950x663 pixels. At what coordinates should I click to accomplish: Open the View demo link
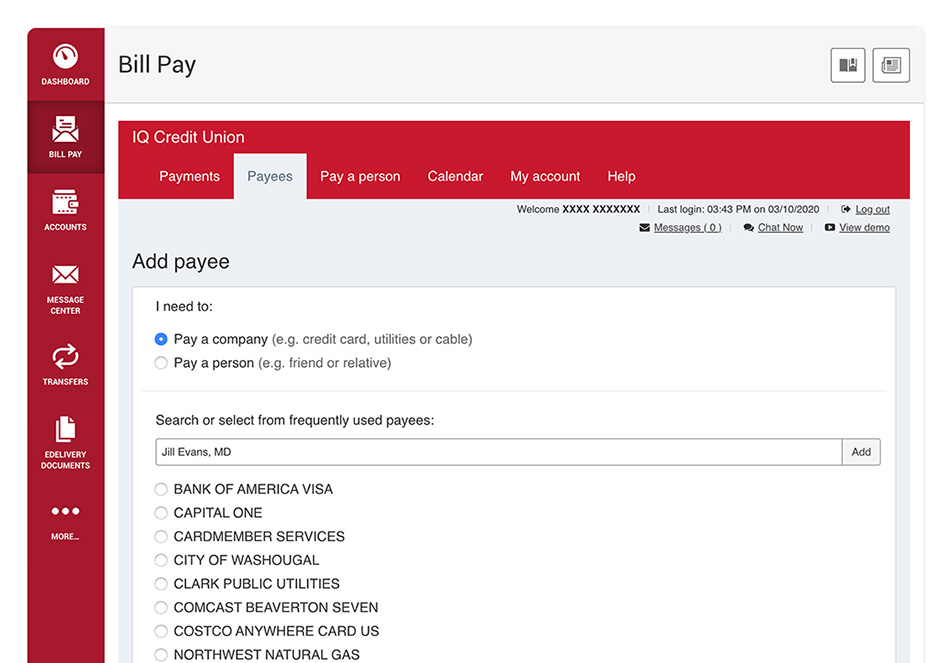(863, 227)
